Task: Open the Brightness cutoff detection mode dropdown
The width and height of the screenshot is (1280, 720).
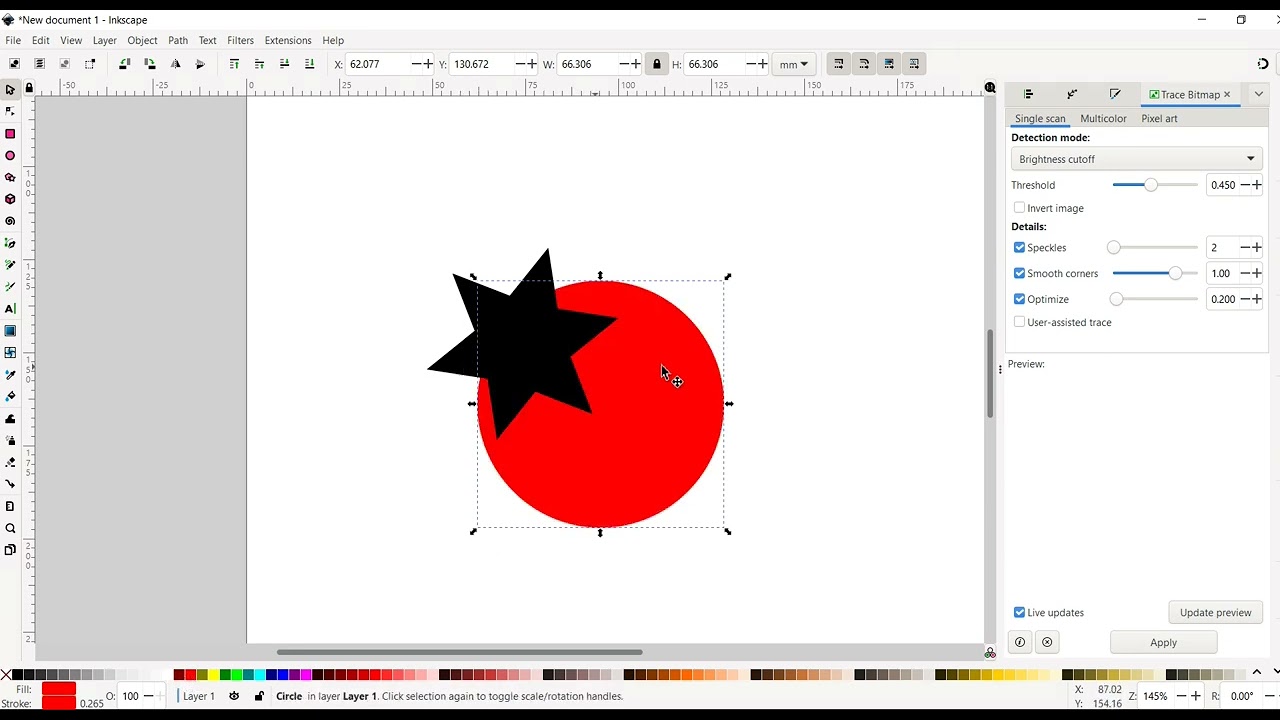Action: pyautogui.click(x=1136, y=159)
